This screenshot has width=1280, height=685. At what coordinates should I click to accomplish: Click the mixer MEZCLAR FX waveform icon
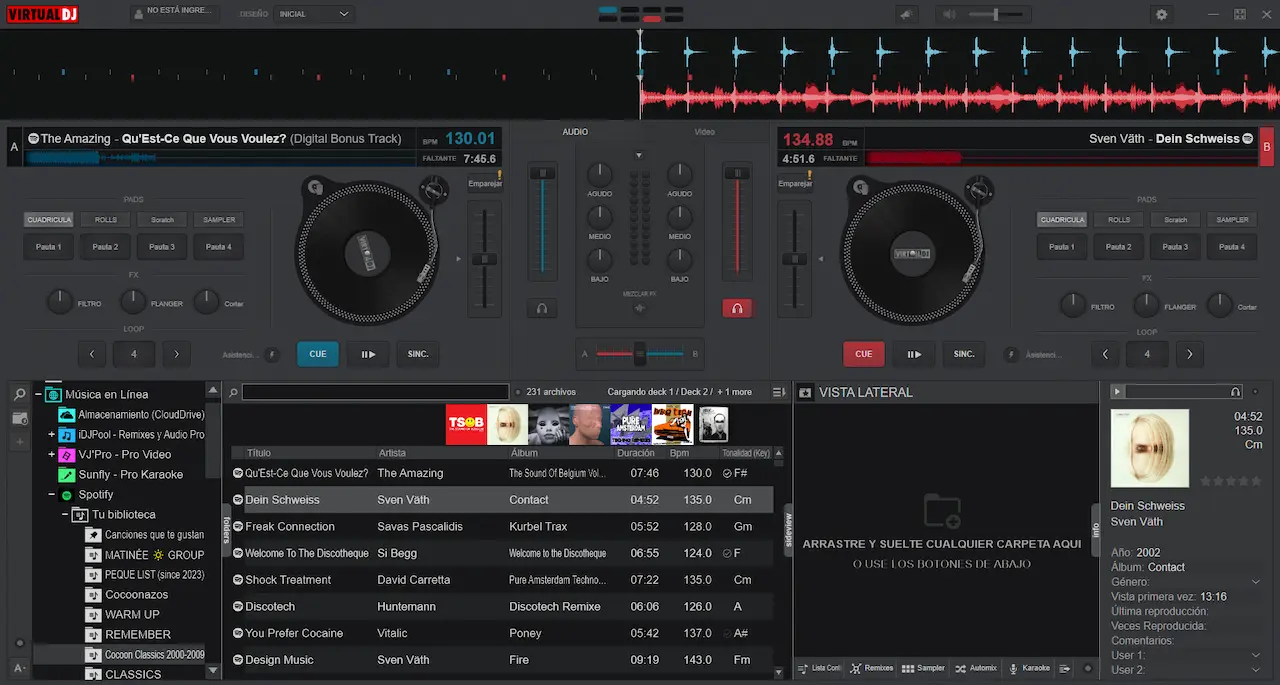640,308
